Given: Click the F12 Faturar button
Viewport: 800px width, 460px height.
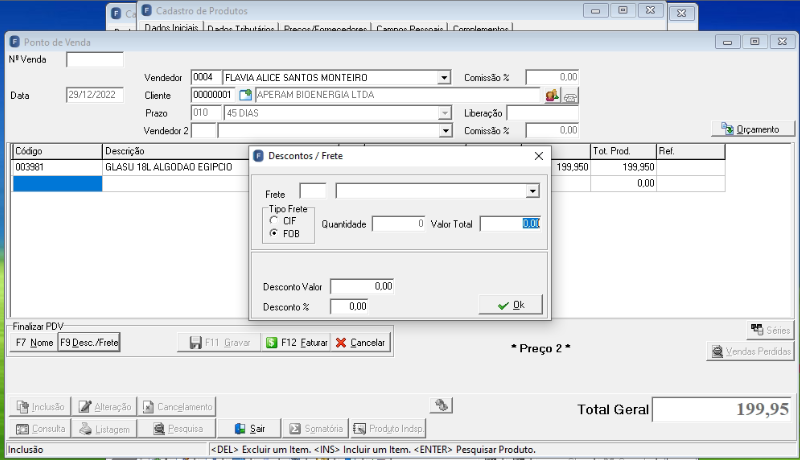Looking at the screenshot, I should (297, 343).
